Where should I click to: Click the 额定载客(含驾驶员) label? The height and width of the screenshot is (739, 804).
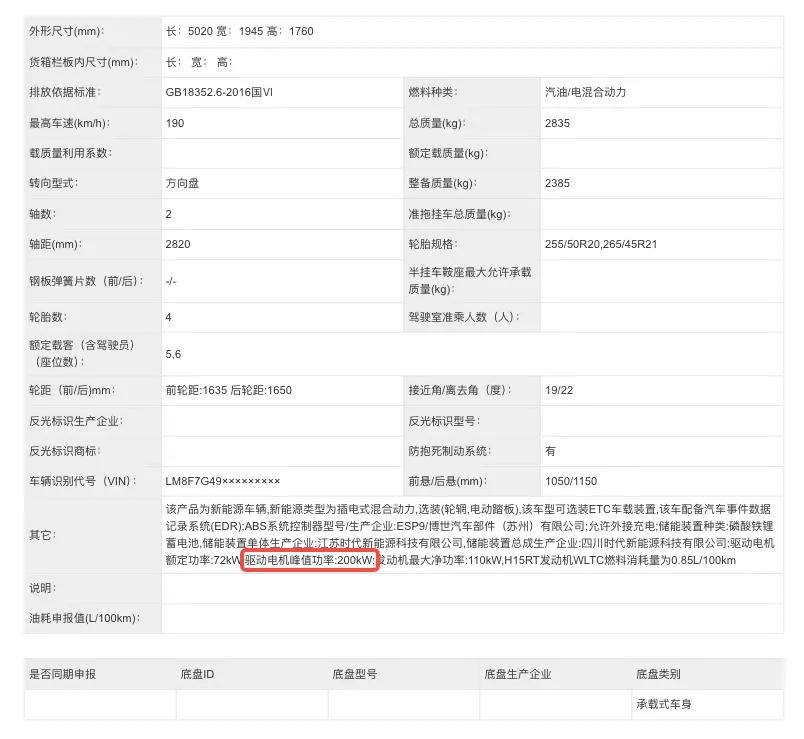[82, 354]
